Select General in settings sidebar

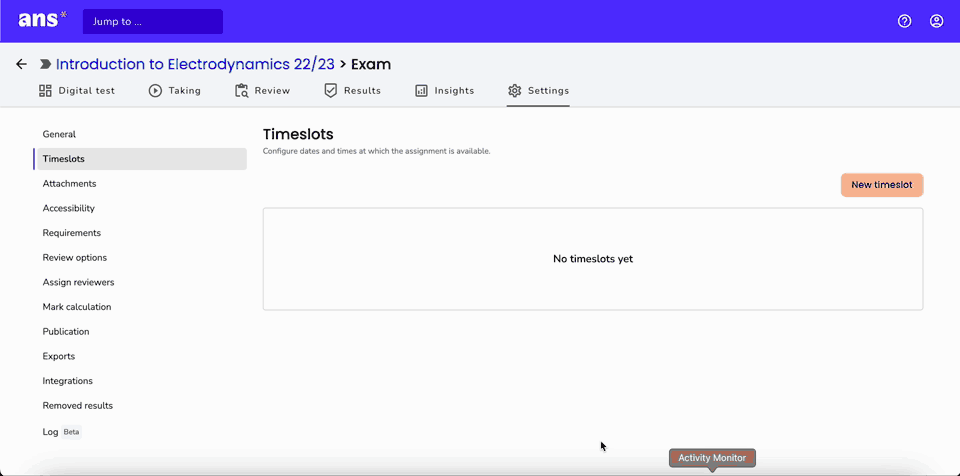coord(59,134)
